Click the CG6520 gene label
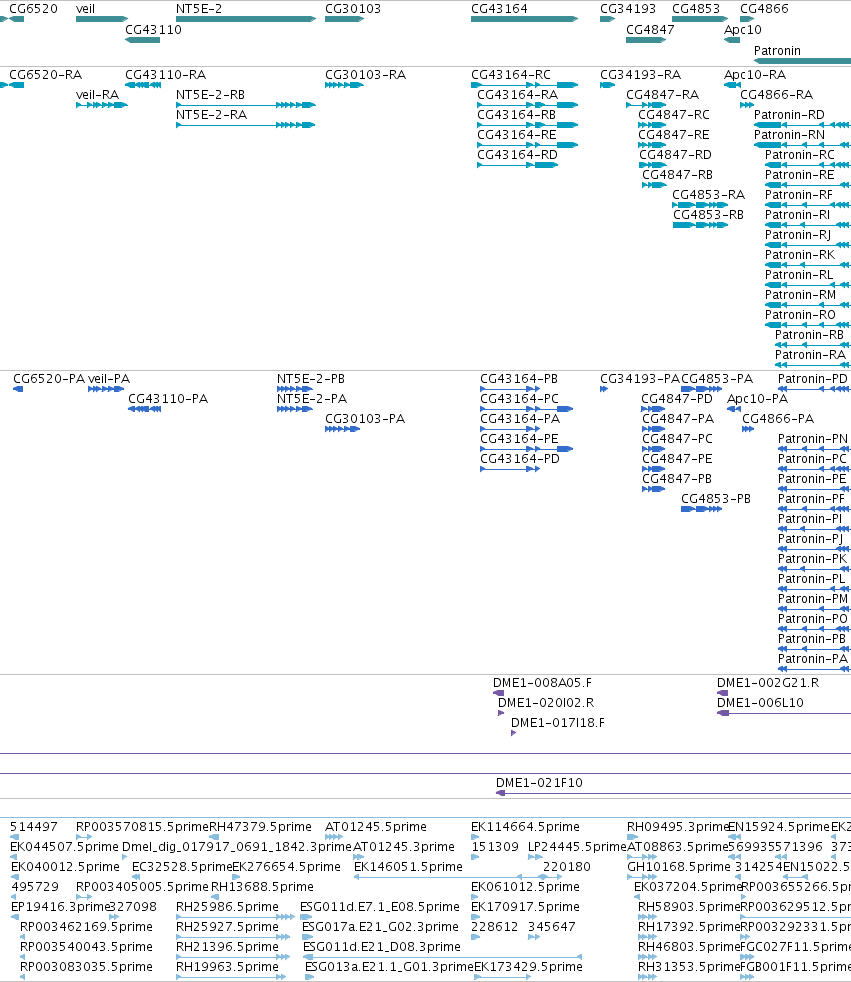Screen dimensions: 851x982 tap(33, 9)
